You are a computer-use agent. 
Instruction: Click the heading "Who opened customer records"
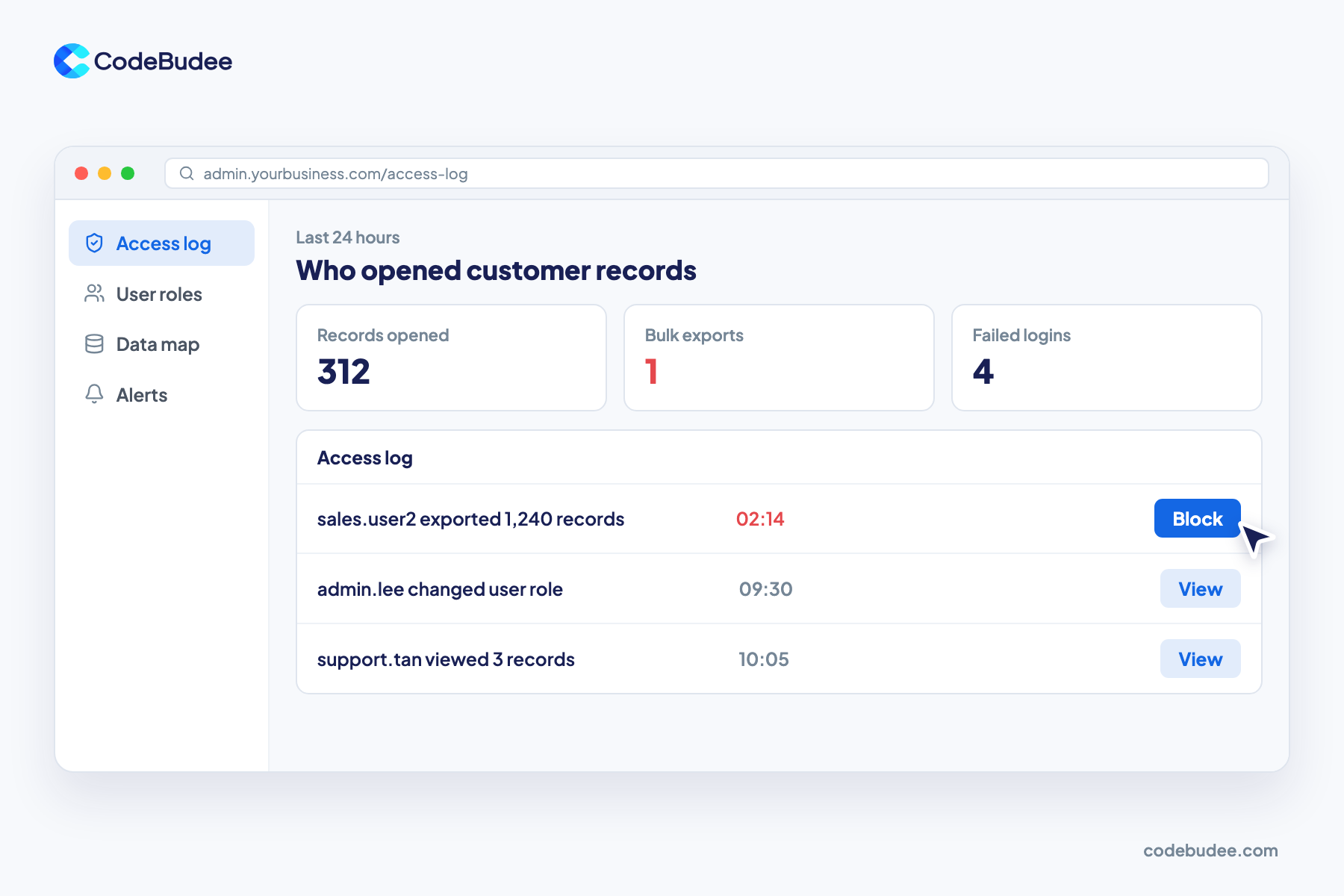[x=496, y=270]
